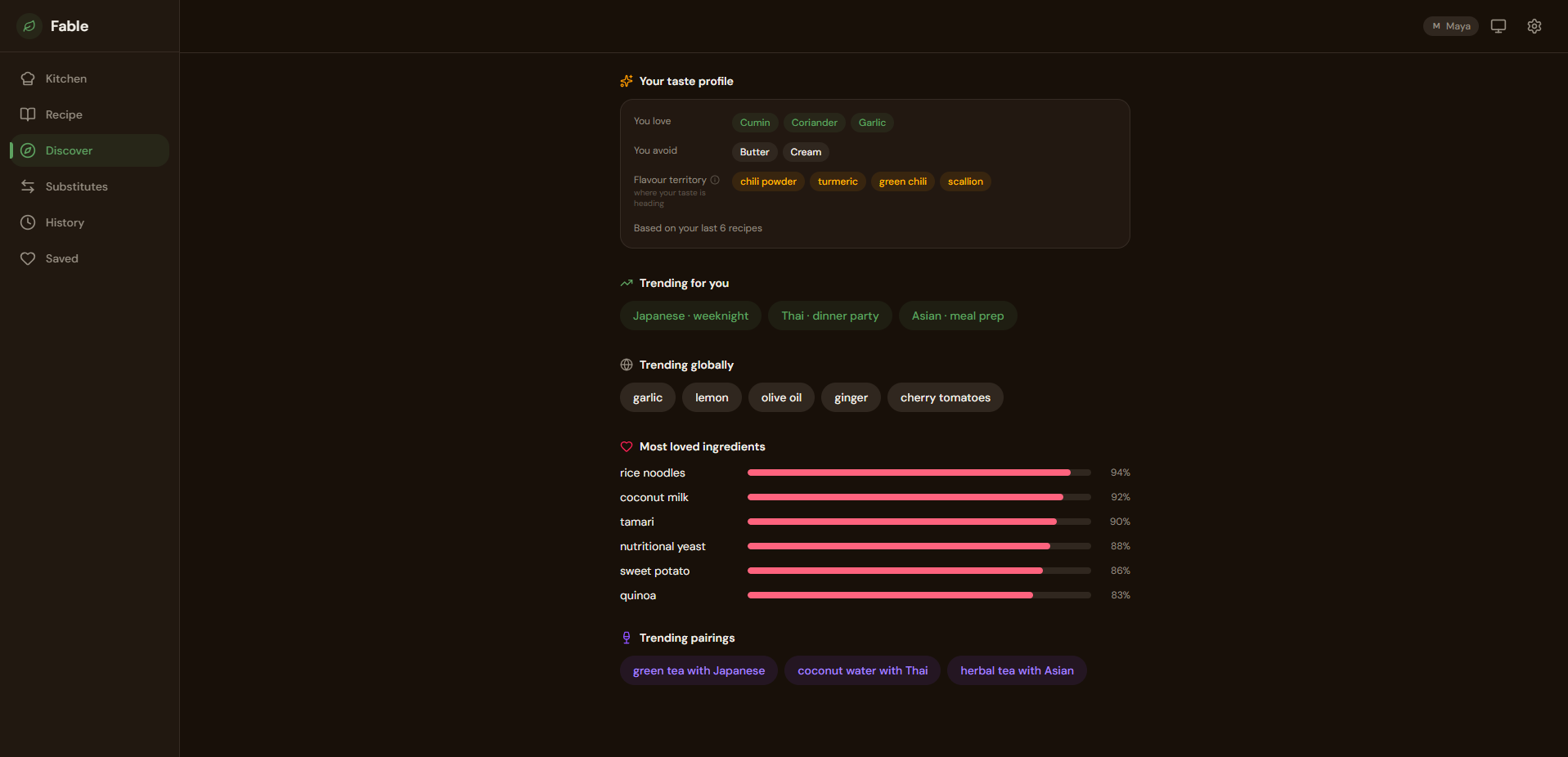1568x757 pixels.
Task: View the History section
Action: tap(89, 222)
